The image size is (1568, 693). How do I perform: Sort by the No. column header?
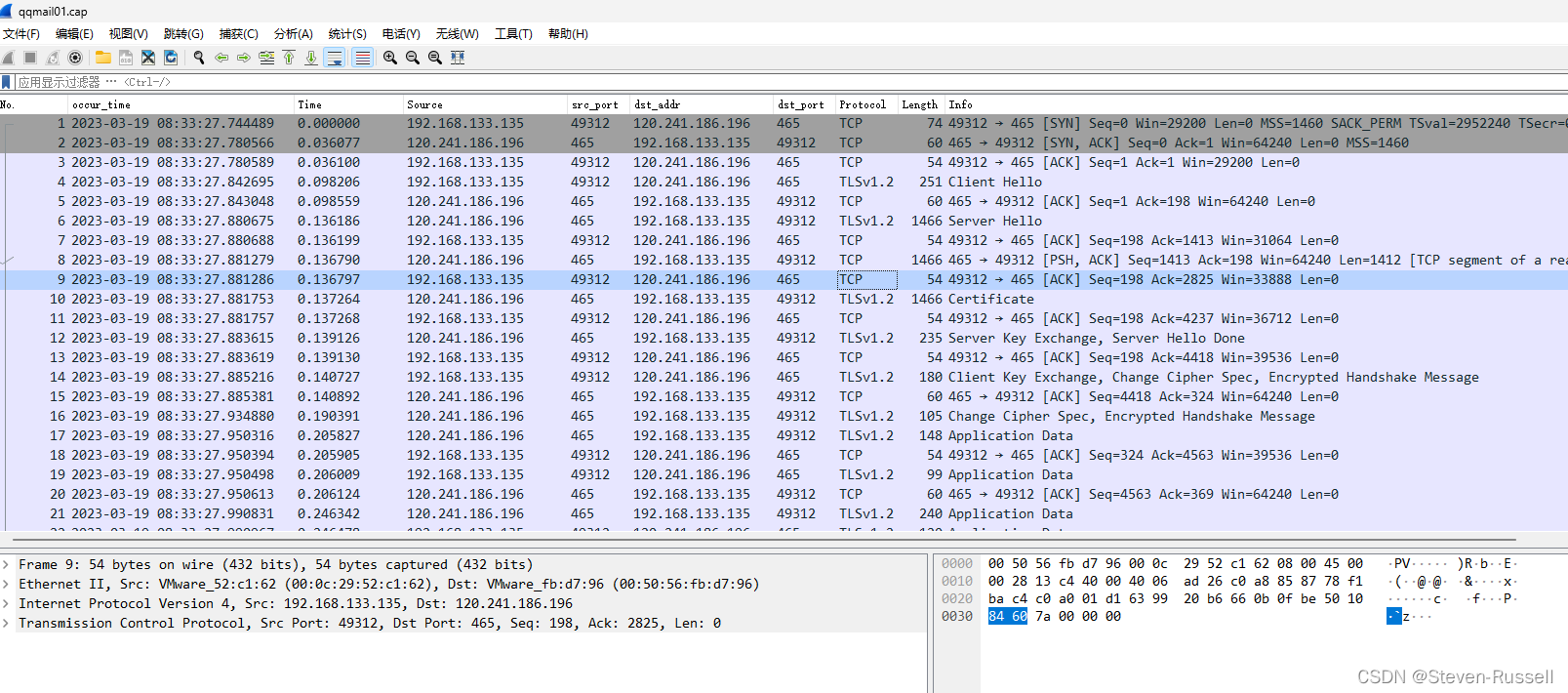coord(33,104)
